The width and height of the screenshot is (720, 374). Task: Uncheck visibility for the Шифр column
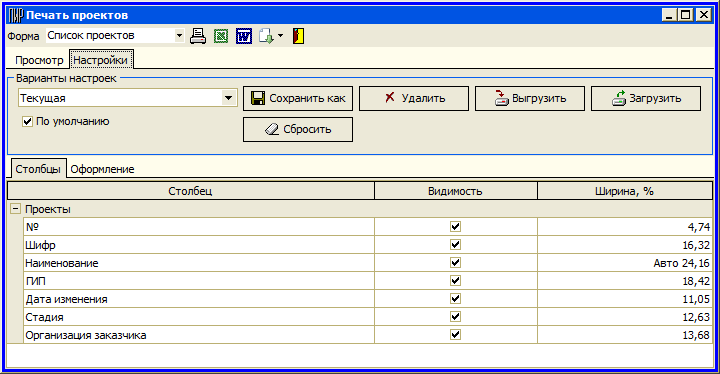coord(455,245)
